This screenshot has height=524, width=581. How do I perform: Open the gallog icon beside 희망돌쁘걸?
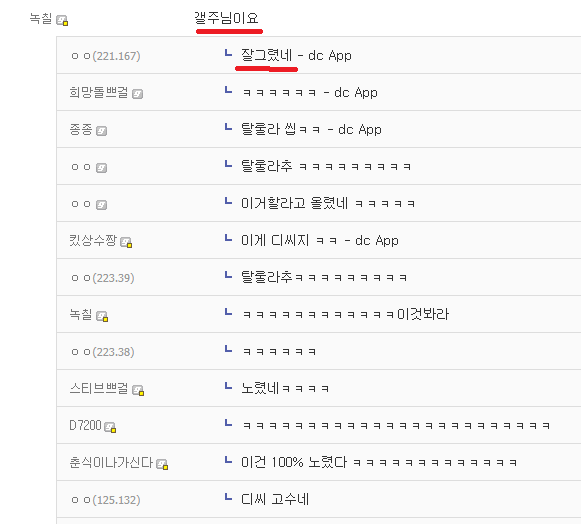point(137,94)
